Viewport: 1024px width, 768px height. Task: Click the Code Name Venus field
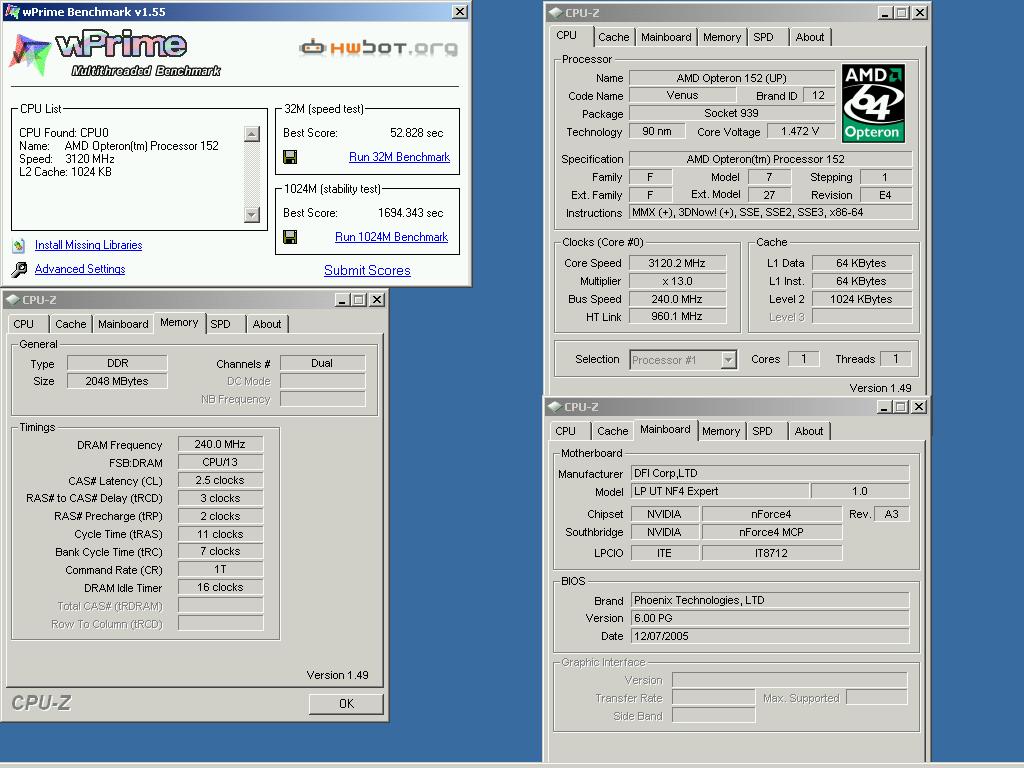coord(682,95)
